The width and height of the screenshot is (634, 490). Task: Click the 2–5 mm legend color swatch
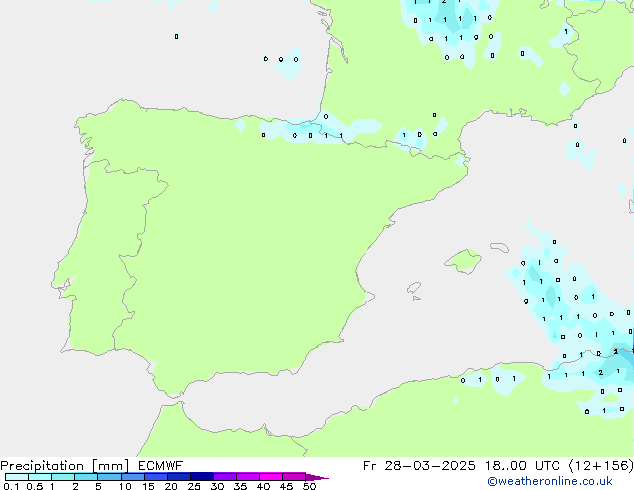coord(86,477)
